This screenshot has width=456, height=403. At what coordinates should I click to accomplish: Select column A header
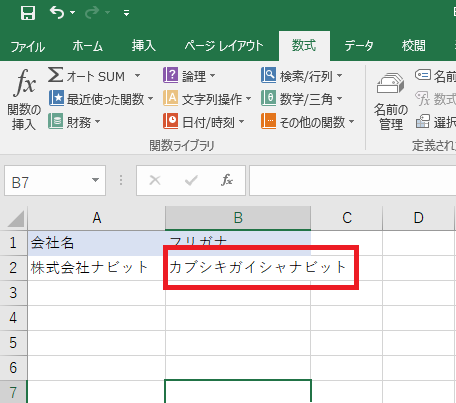(x=97, y=218)
